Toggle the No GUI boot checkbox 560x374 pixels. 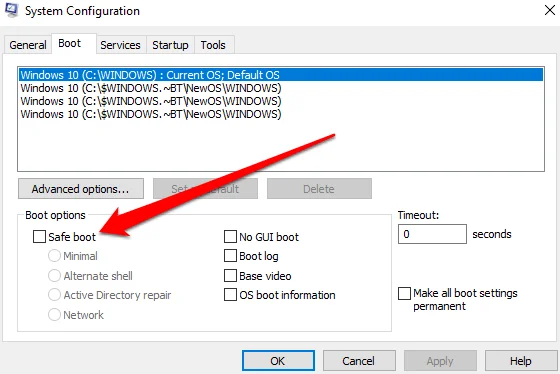pos(230,236)
